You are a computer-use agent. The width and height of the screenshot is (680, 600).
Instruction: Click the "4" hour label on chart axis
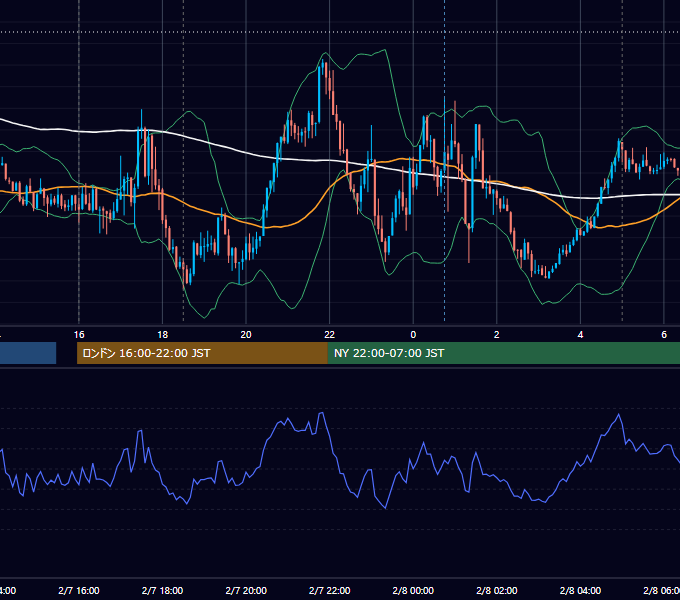(x=580, y=335)
